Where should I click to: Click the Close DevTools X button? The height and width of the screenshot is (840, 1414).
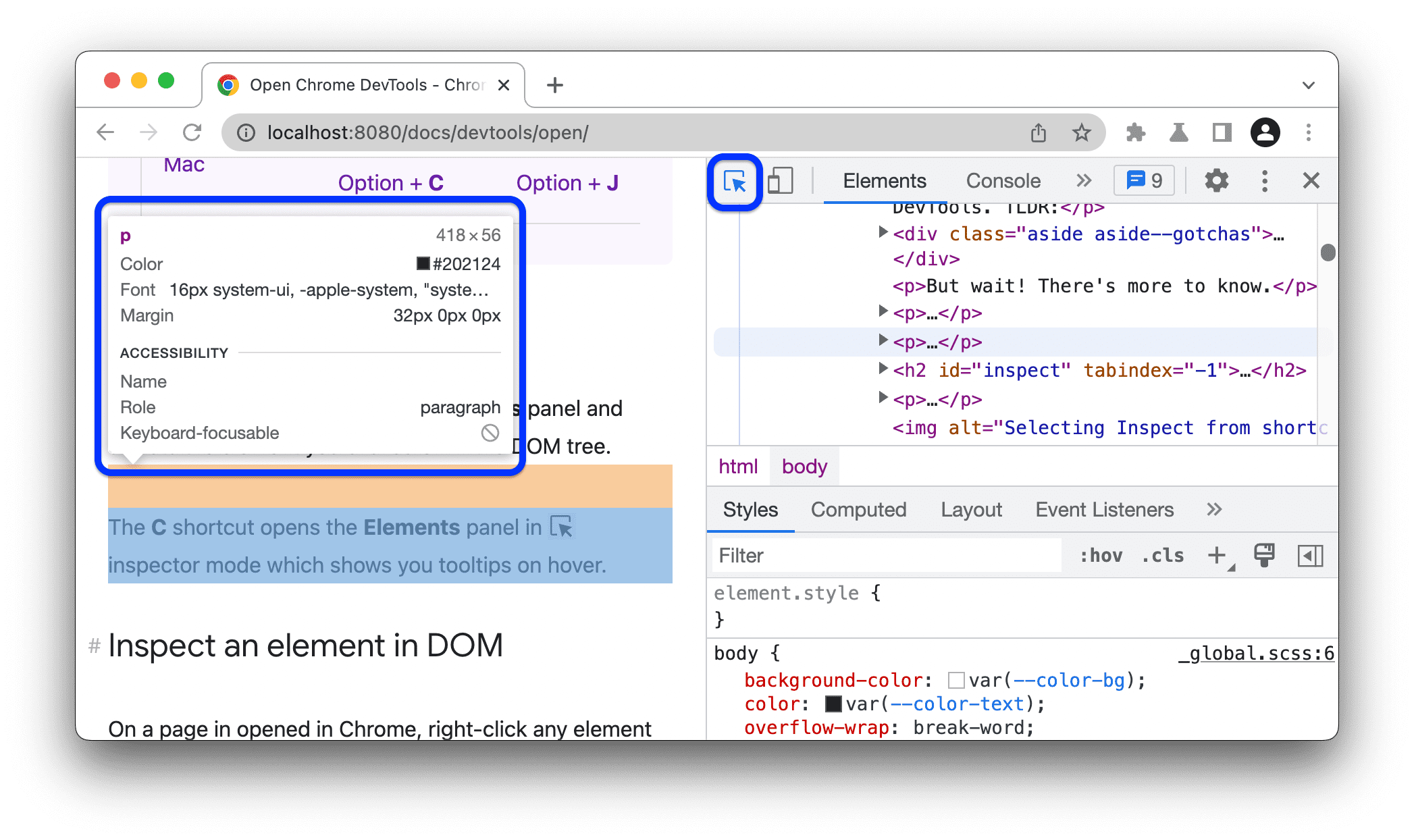point(1311,181)
